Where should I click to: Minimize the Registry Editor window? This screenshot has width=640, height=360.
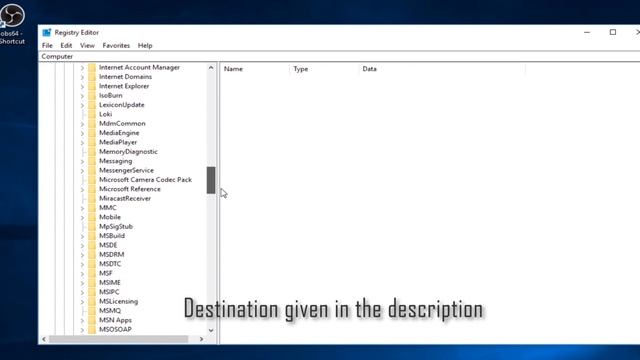587,32
